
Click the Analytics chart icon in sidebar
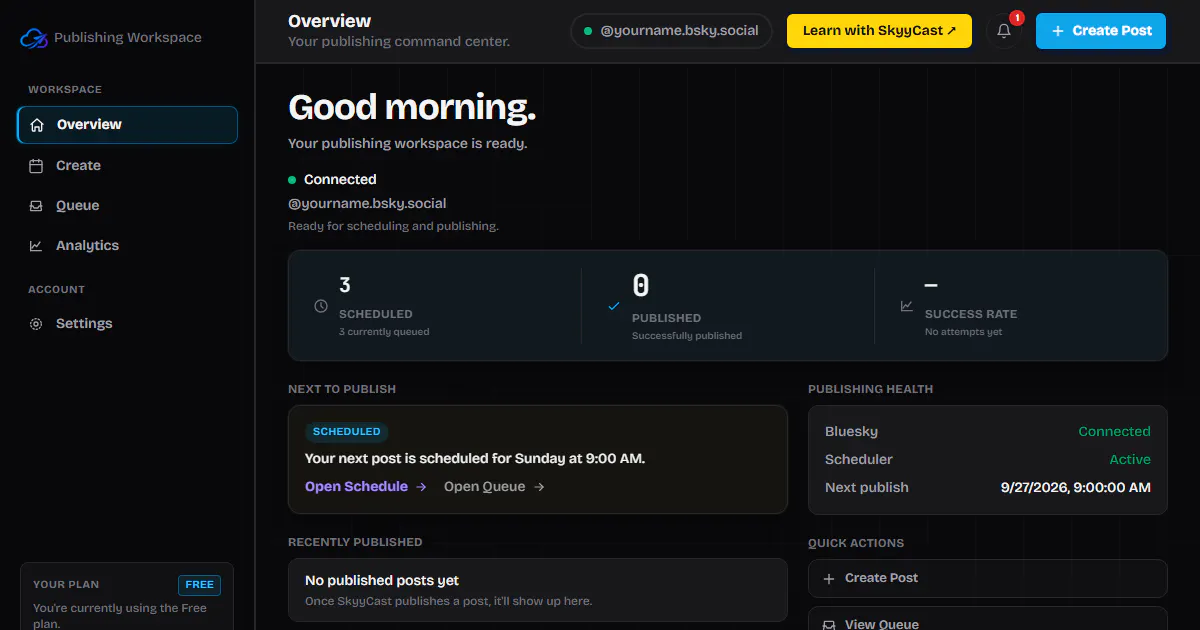click(x=36, y=246)
